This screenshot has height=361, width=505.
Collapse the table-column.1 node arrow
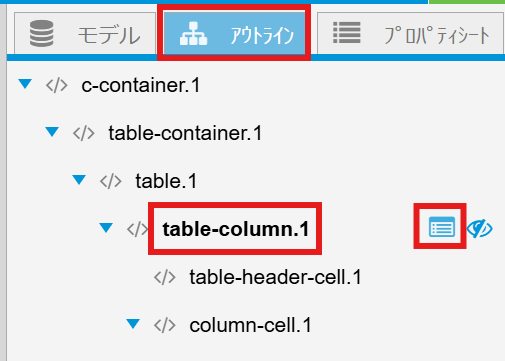pyautogui.click(x=106, y=228)
